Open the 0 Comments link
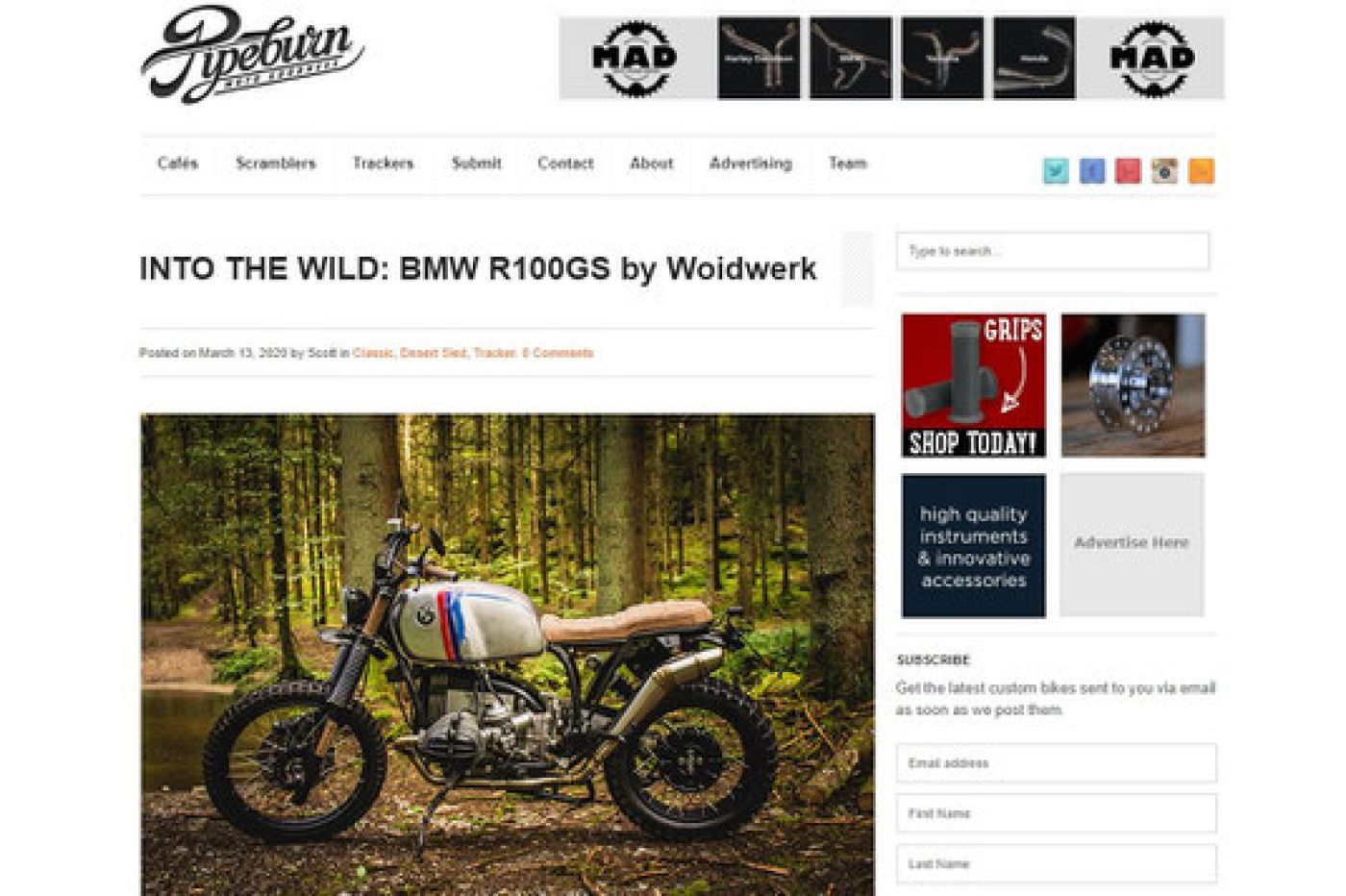This screenshot has width=1346, height=896. point(558,353)
